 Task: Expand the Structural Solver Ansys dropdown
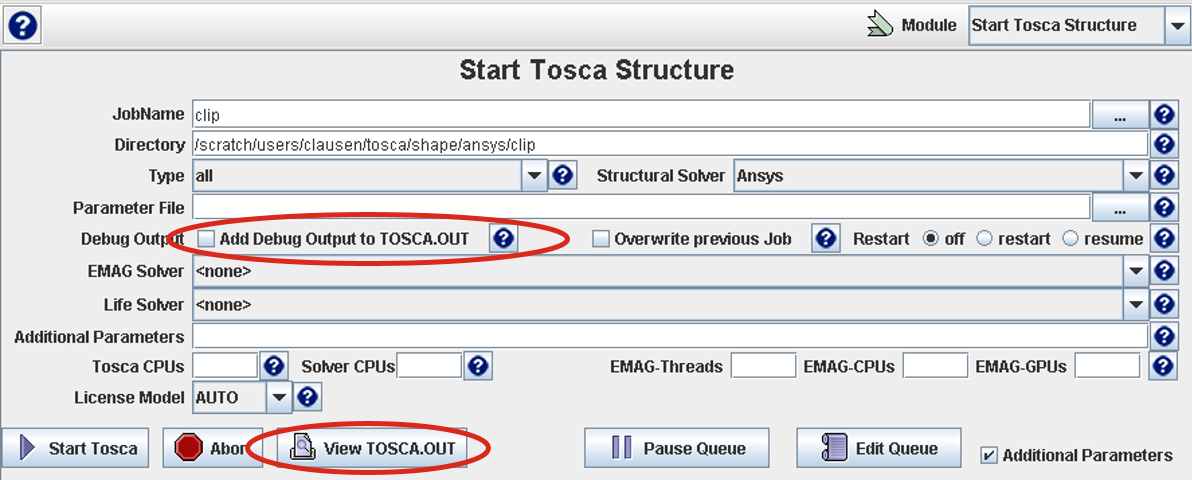click(x=1136, y=176)
